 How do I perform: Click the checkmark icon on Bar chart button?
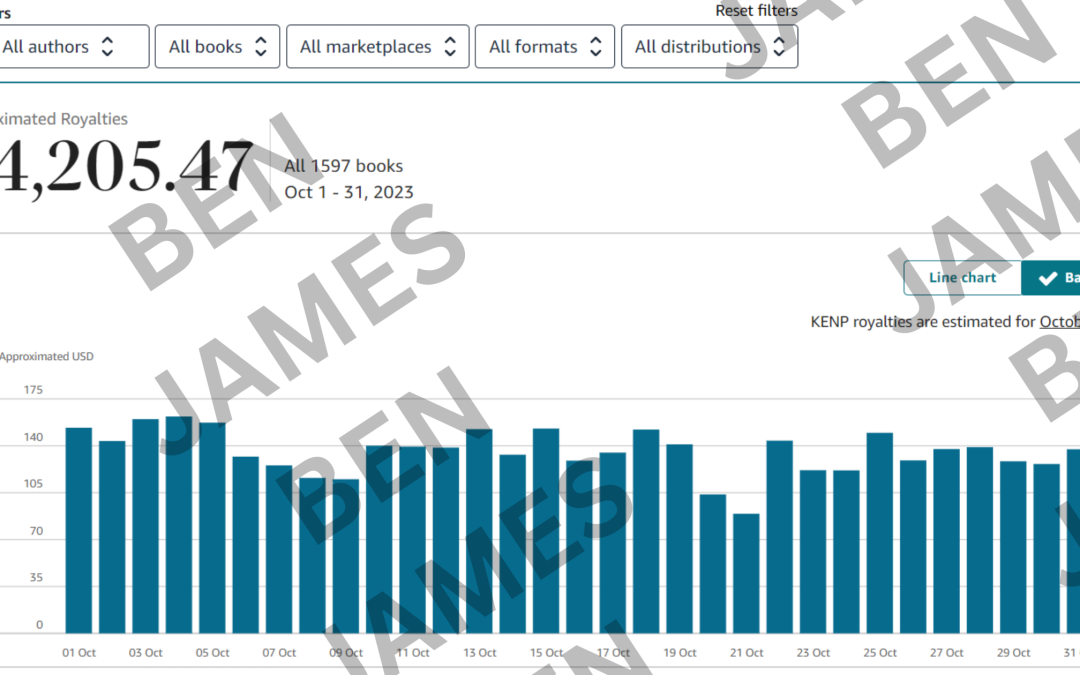point(1046,277)
